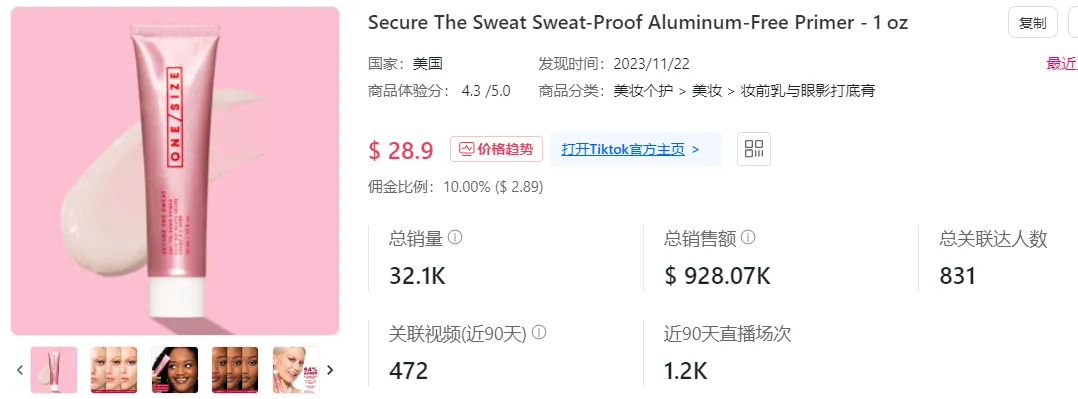Copy the product title with 复制

[x=1033, y=23]
